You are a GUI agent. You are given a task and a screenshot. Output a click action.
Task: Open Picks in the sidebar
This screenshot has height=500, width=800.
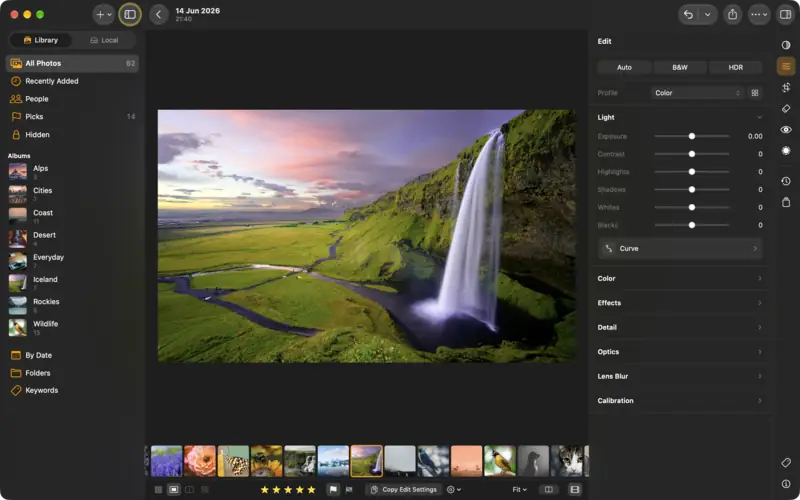tap(72, 117)
